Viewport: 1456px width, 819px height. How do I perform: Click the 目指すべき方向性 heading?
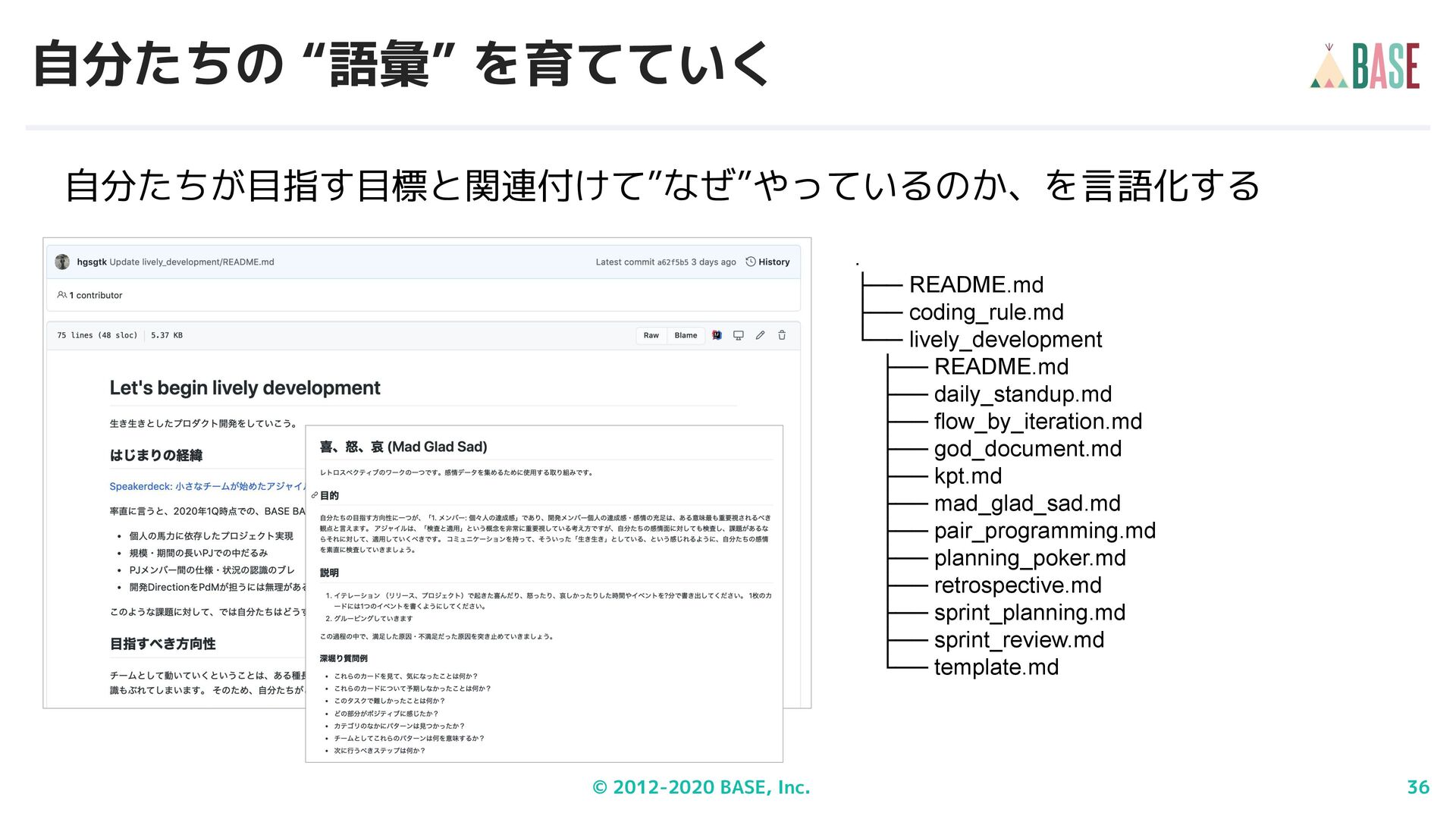(163, 644)
